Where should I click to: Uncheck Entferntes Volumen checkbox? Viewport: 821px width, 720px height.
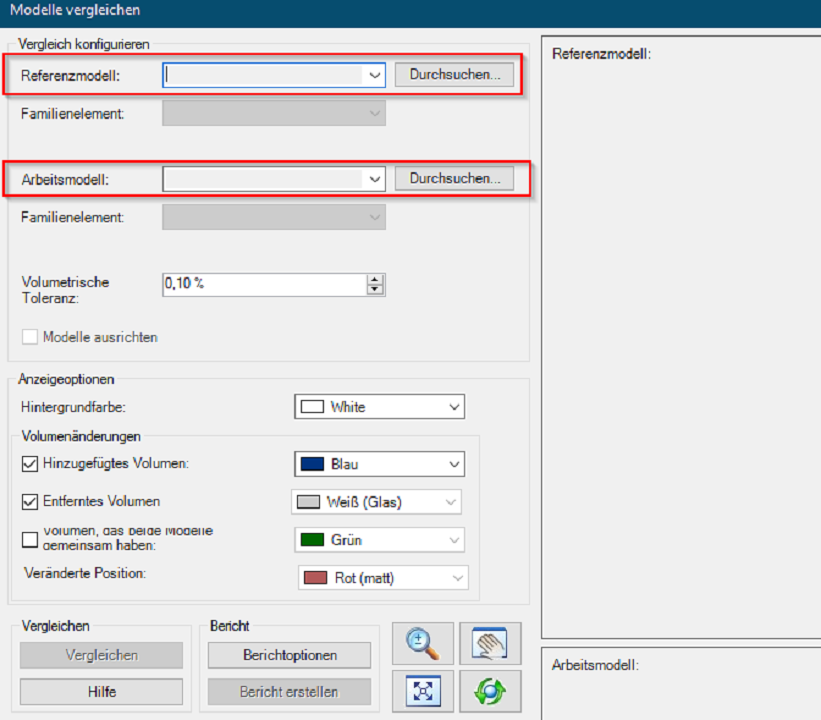[30, 502]
